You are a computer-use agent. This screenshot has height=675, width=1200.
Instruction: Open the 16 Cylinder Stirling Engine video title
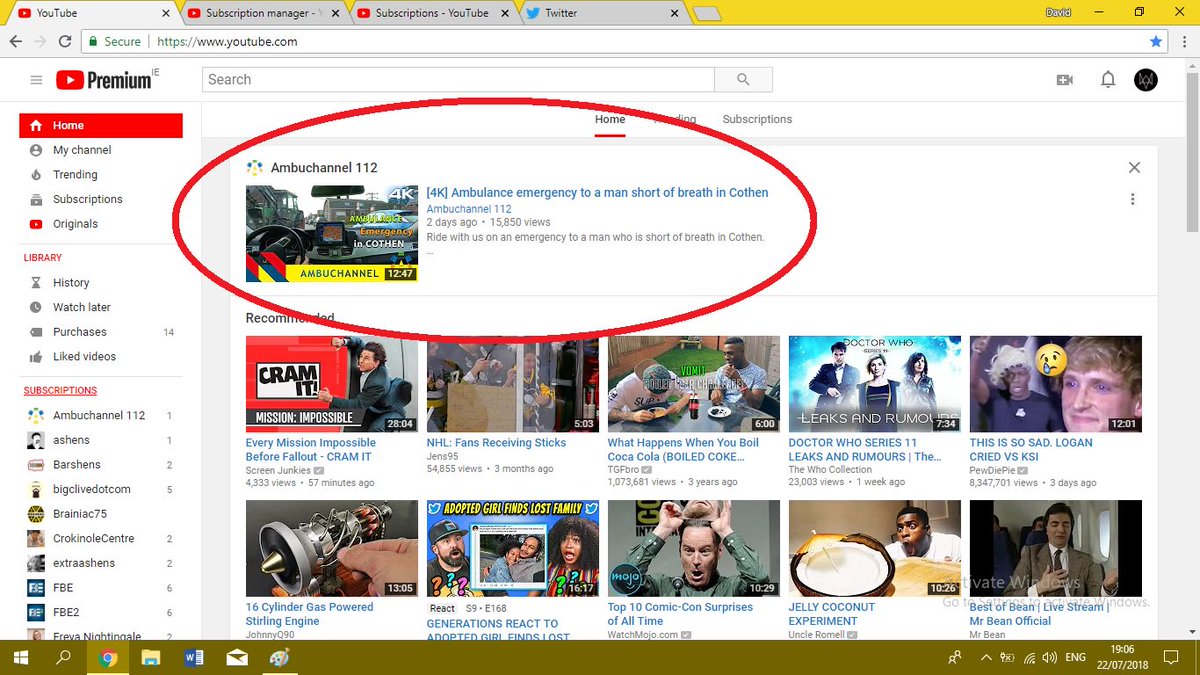(310, 614)
